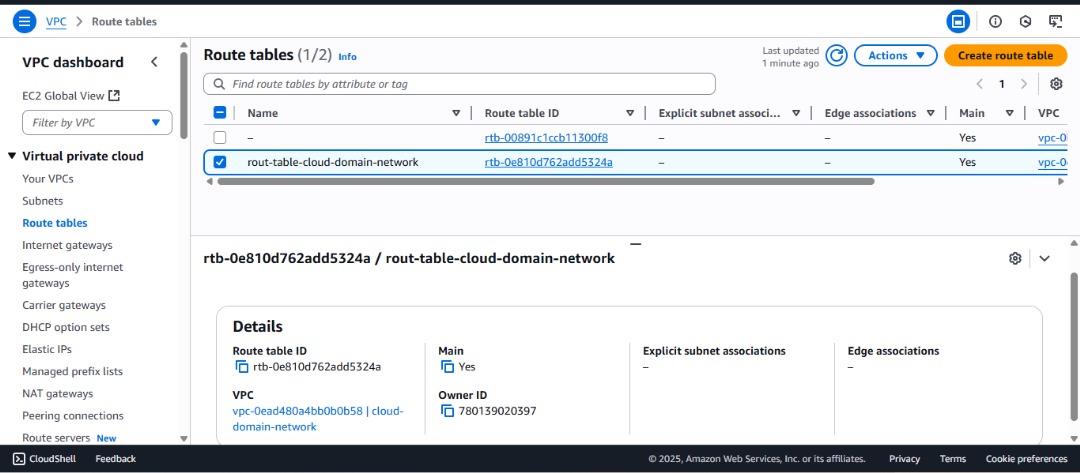1080x473 pixels.
Task: Open rtb-0e810d762add5324a link in table
Action: click(x=549, y=162)
